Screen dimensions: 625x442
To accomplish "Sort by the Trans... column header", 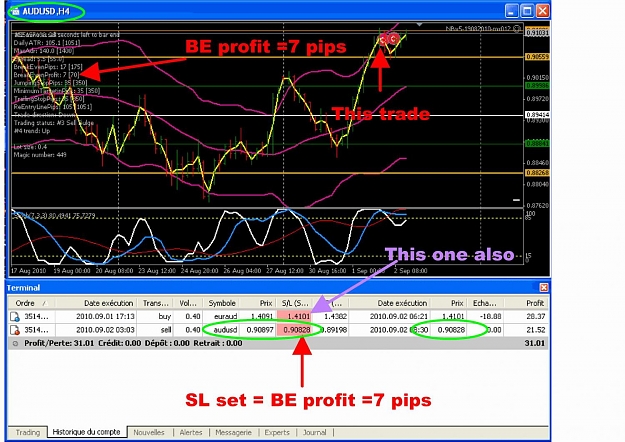I will pos(156,303).
